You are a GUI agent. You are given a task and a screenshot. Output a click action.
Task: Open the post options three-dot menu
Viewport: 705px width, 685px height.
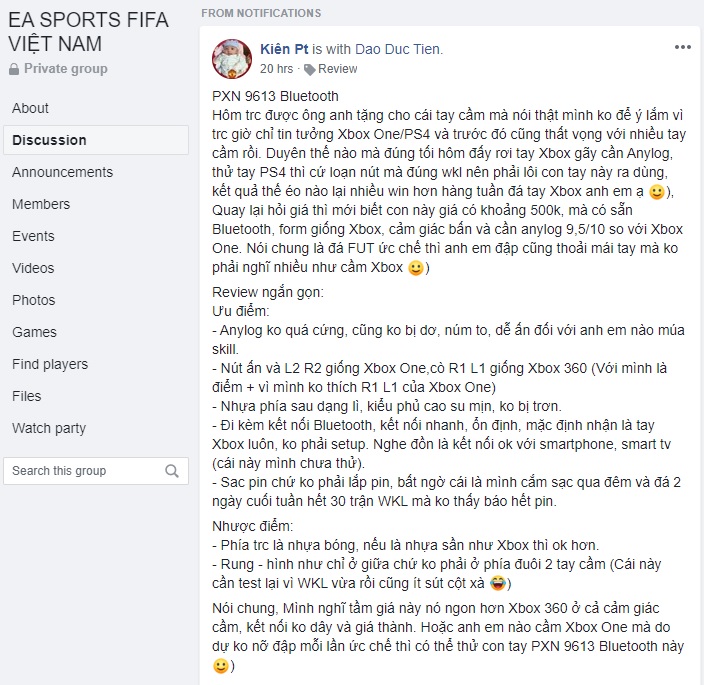tap(682, 47)
